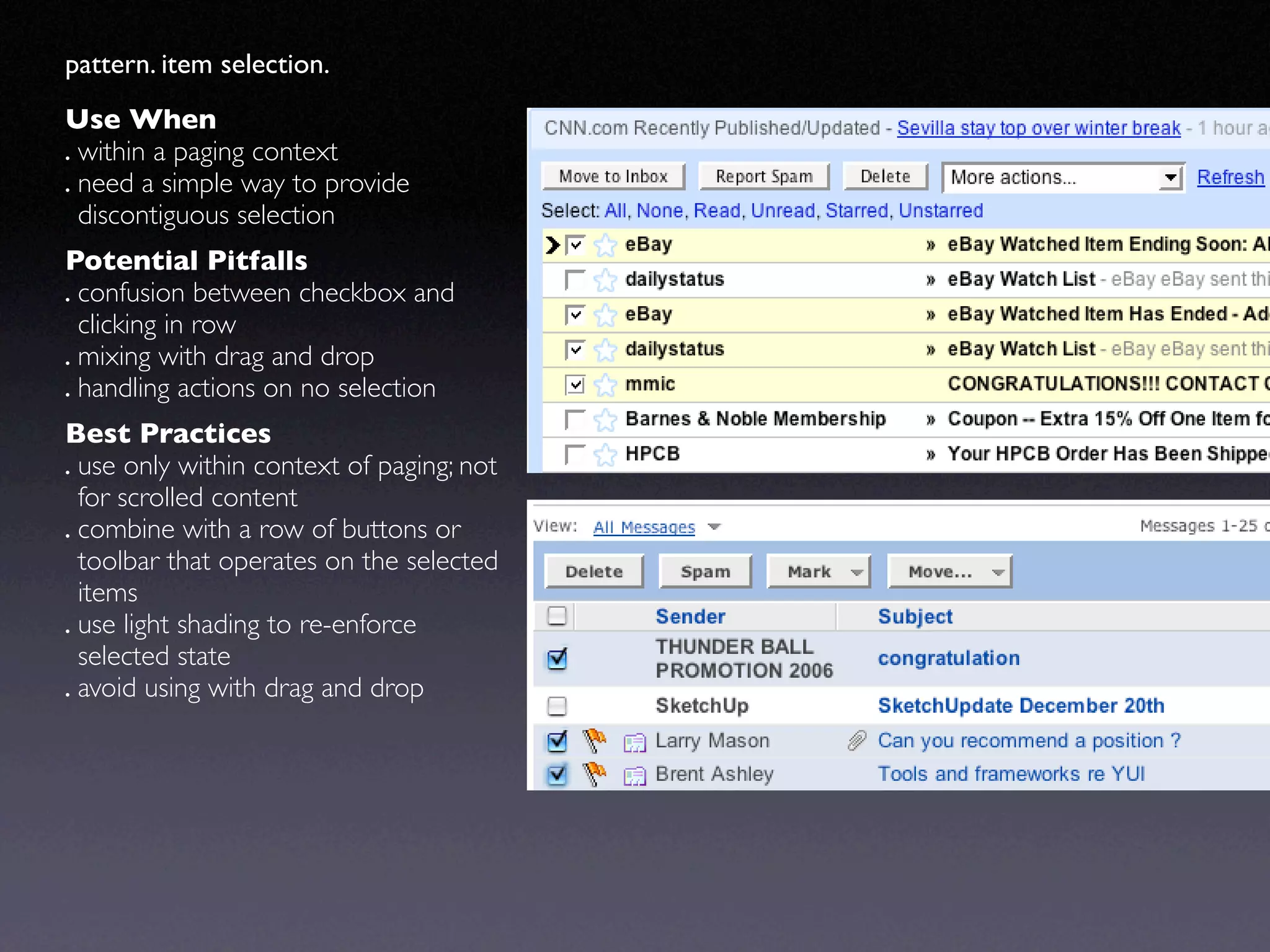Click the Larry Mason sender name
The height and width of the screenshot is (952, 1270).
click(x=712, y=741)
